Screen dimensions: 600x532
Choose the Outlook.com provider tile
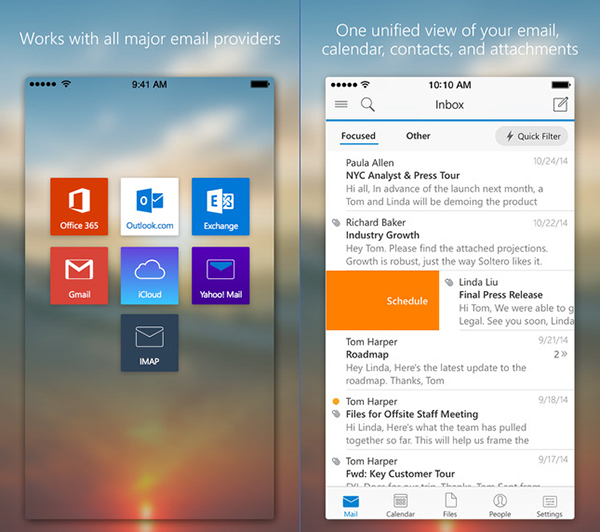150,206
